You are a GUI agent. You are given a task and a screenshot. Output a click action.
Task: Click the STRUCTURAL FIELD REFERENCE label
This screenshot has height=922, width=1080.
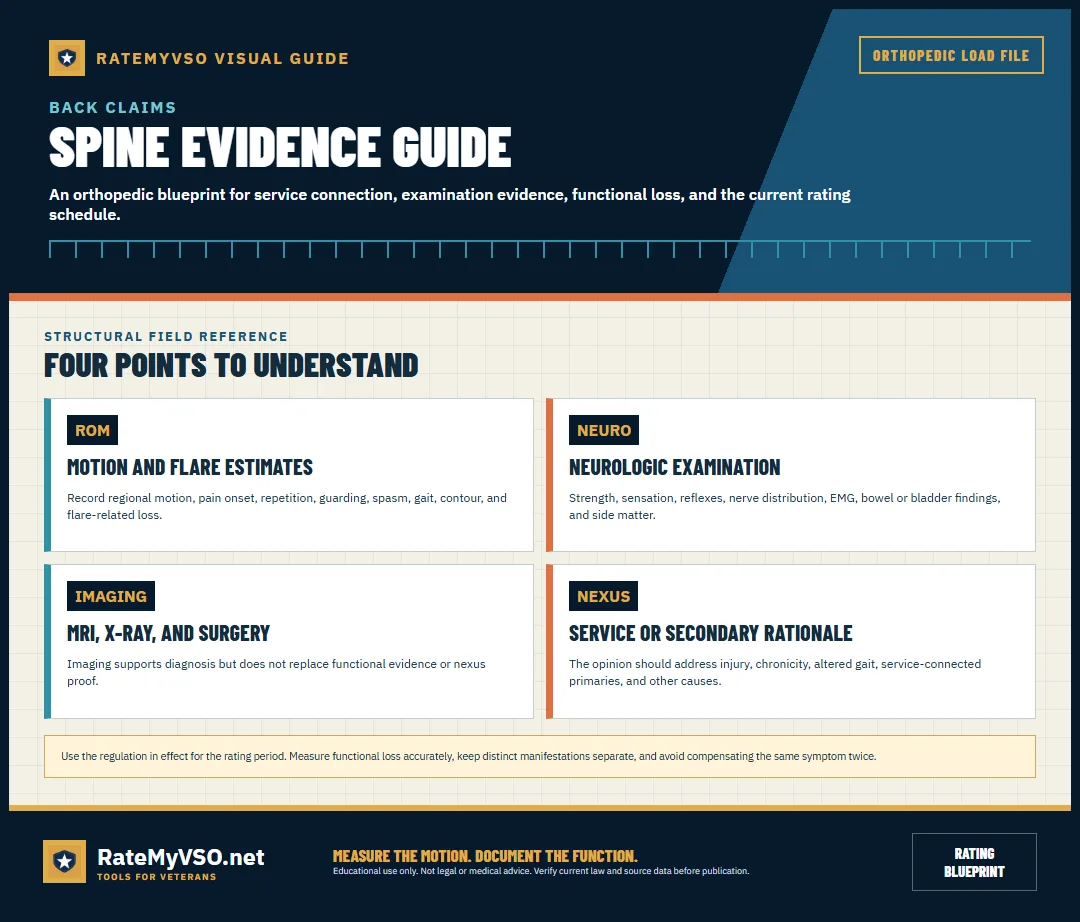tap(166, 336)
